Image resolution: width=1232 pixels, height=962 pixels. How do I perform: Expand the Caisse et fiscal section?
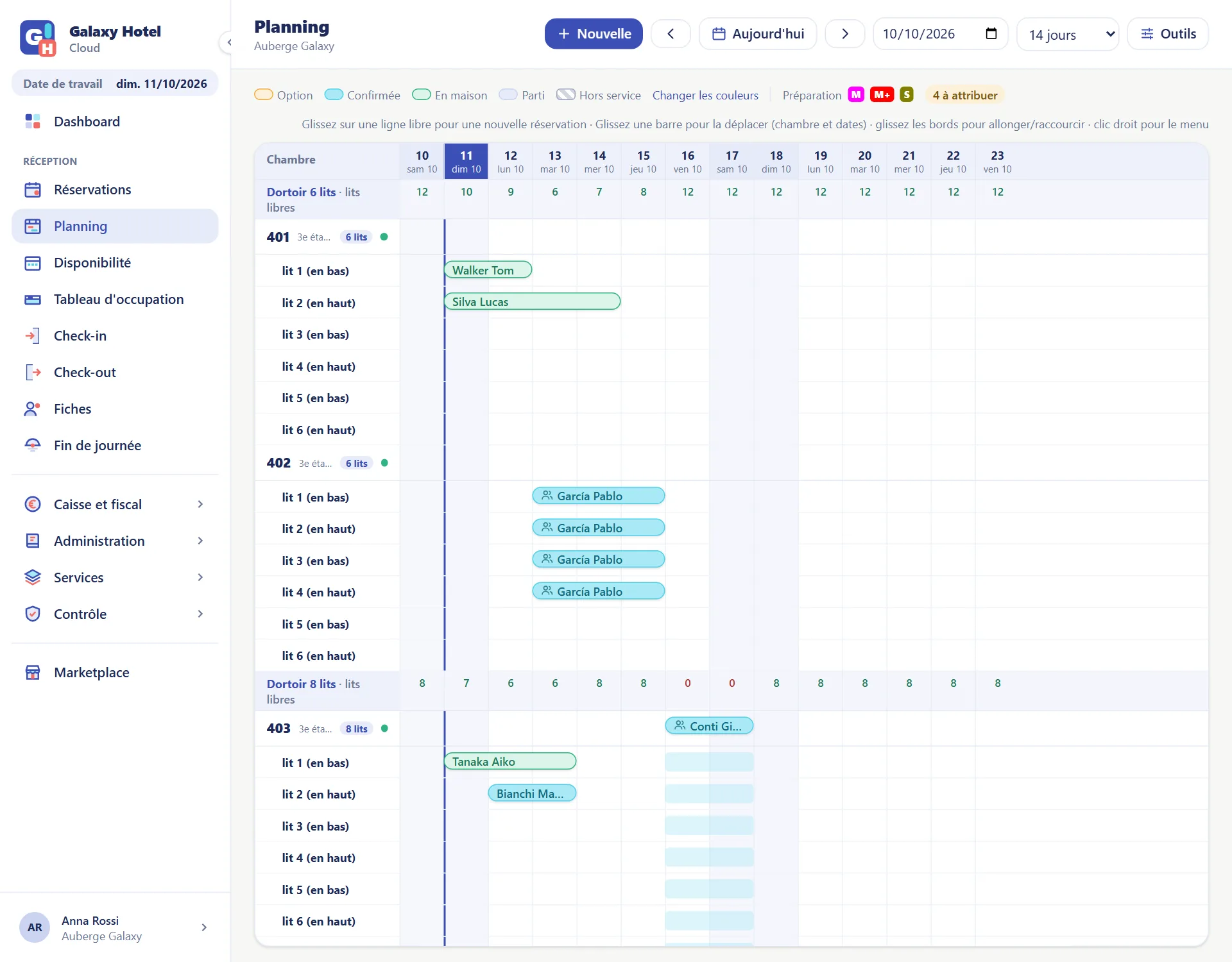[x=115, y=504]
